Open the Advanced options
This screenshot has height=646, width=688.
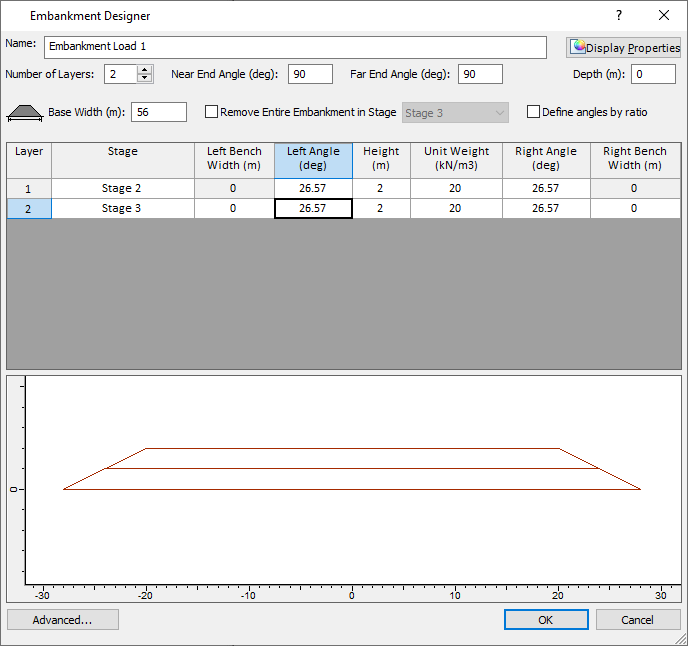(x=63, y=620)
